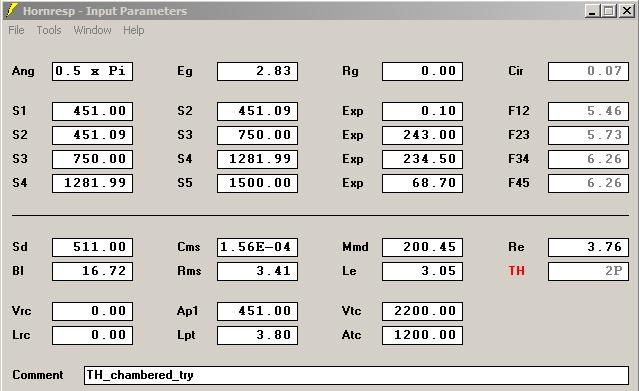
Task: Select the Cms input field
Action: point(258,247)
